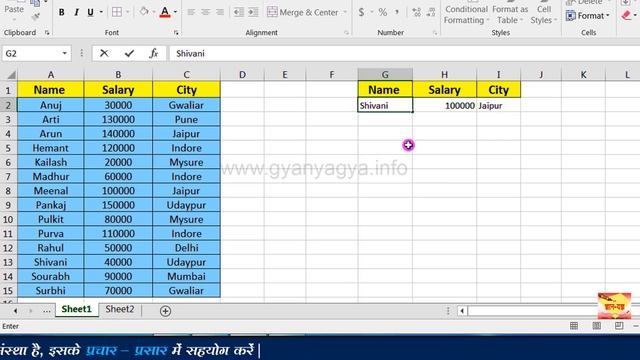Open Clipboard dialog launcher
The height and width of the screenshot is (360, 640).
47,33
